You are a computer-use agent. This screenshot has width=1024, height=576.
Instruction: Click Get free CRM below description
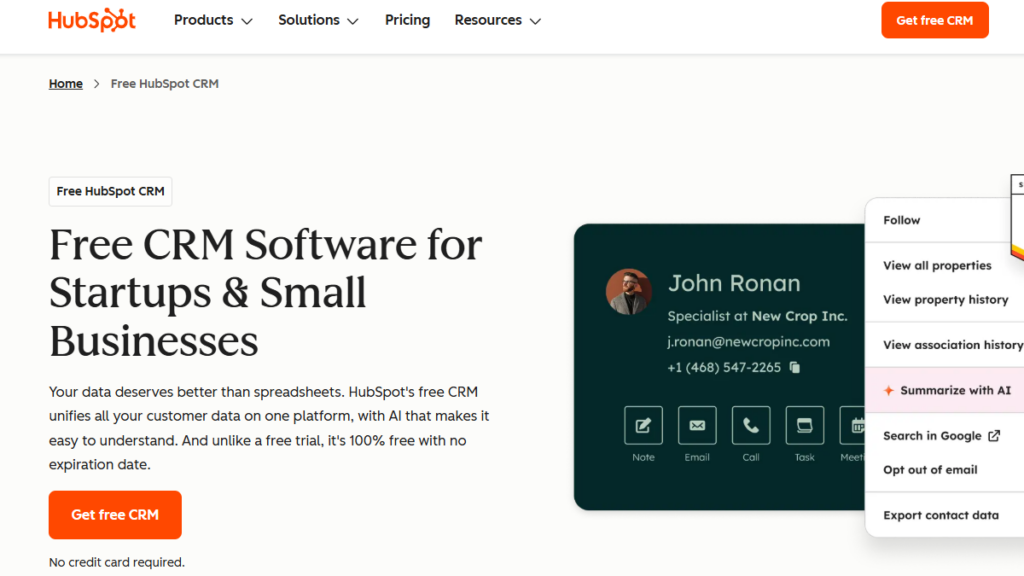point(115,515)
